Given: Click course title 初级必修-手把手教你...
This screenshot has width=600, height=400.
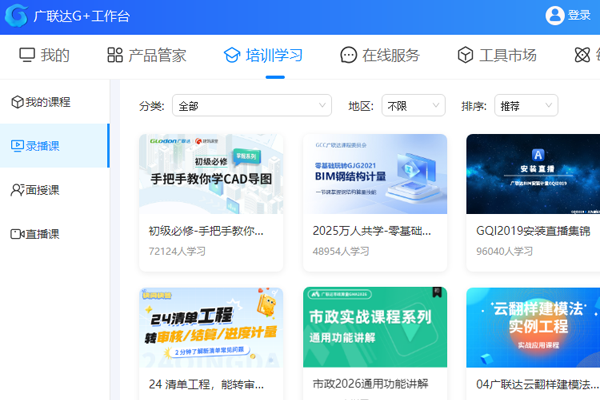Looking at the screenshot, I should tap(206, 231).
